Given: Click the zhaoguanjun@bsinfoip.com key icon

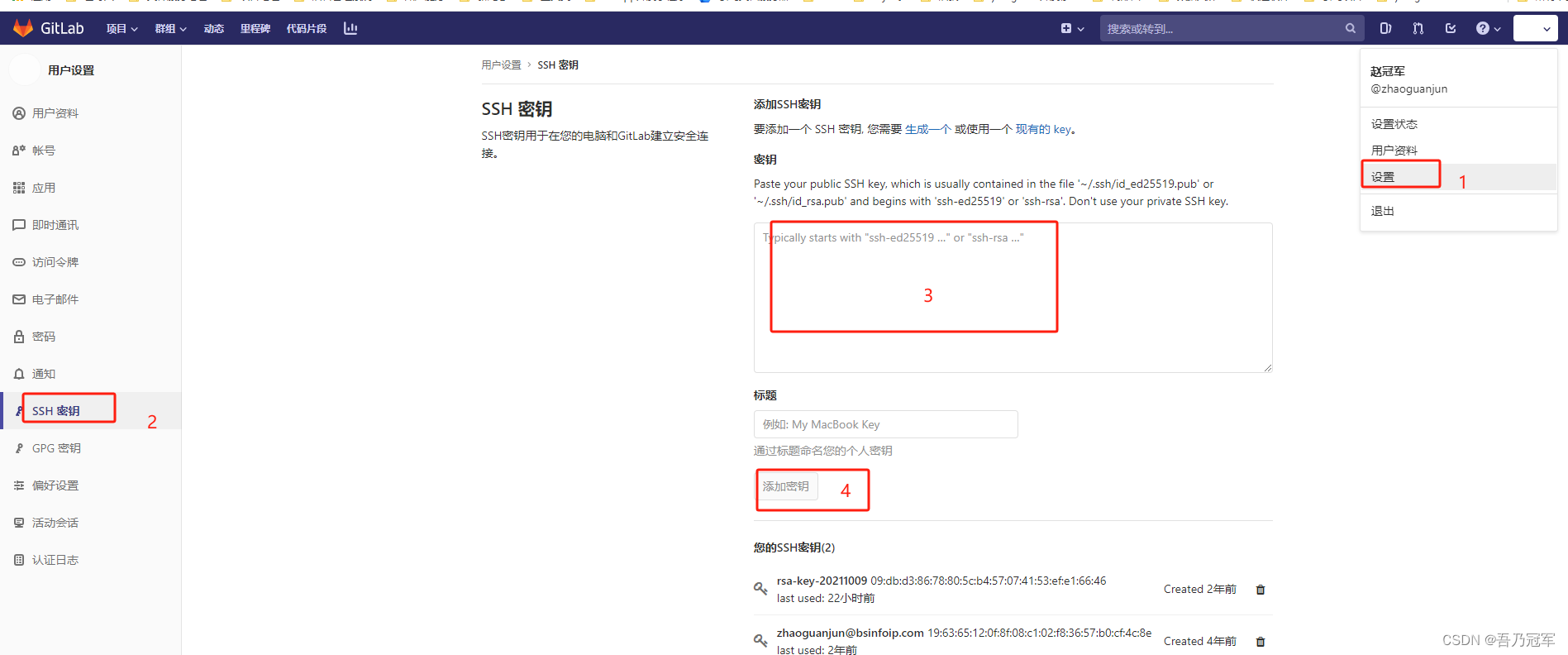Looking at the screenshot, I should pyautogui.click(x=760, y=641).
